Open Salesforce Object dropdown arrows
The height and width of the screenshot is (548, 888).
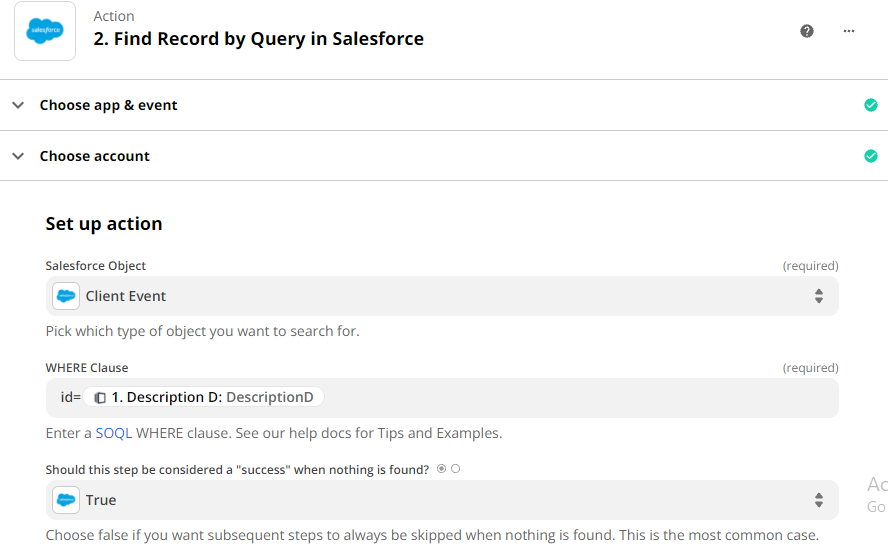pyautogui.click(x=818, y=296)
